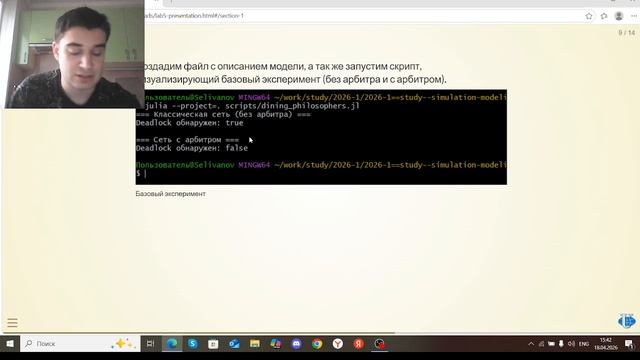
Task: Open network status tray icon
Action: pyautogui.click(x=541, y=344)
